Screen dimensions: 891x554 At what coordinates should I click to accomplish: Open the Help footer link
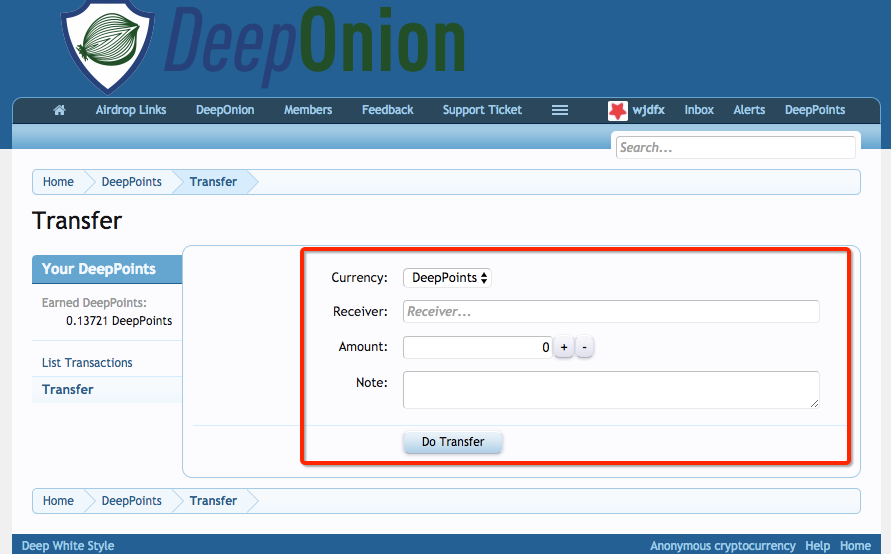pyautogui.click(x=818, y=546)
